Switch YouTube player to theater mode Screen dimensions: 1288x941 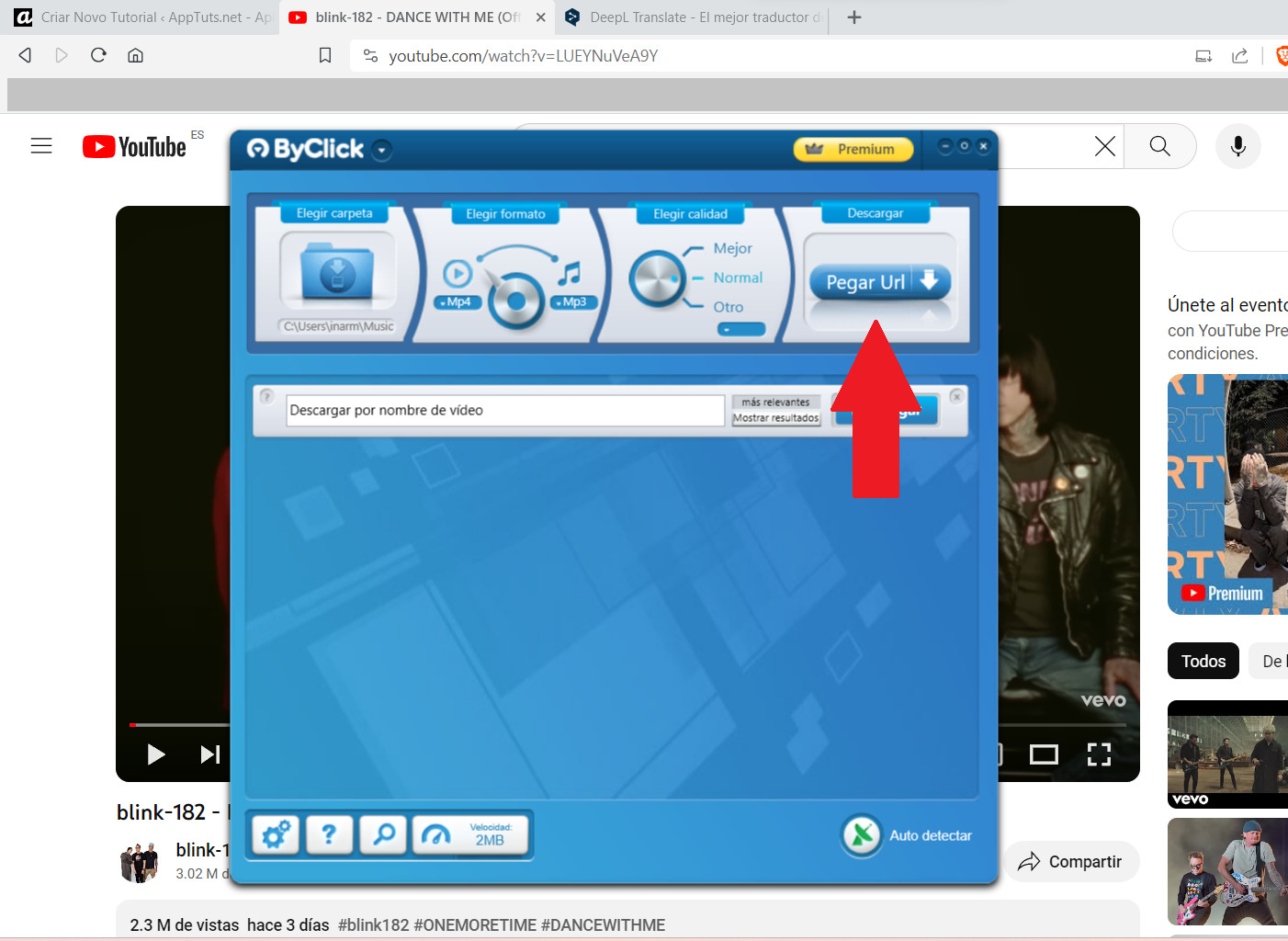1044,754
